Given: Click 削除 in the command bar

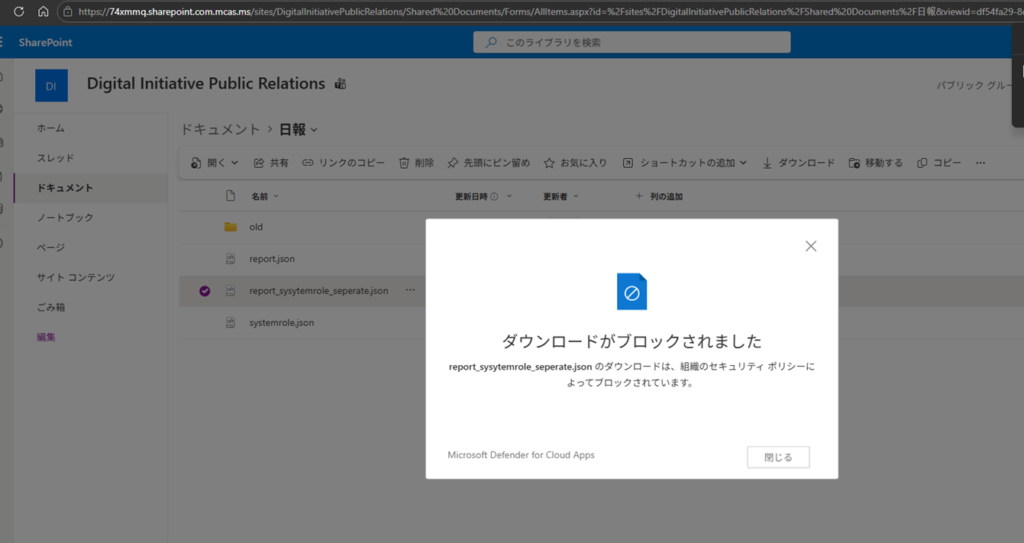Looking at the screenshot, I should coord(417,163).
